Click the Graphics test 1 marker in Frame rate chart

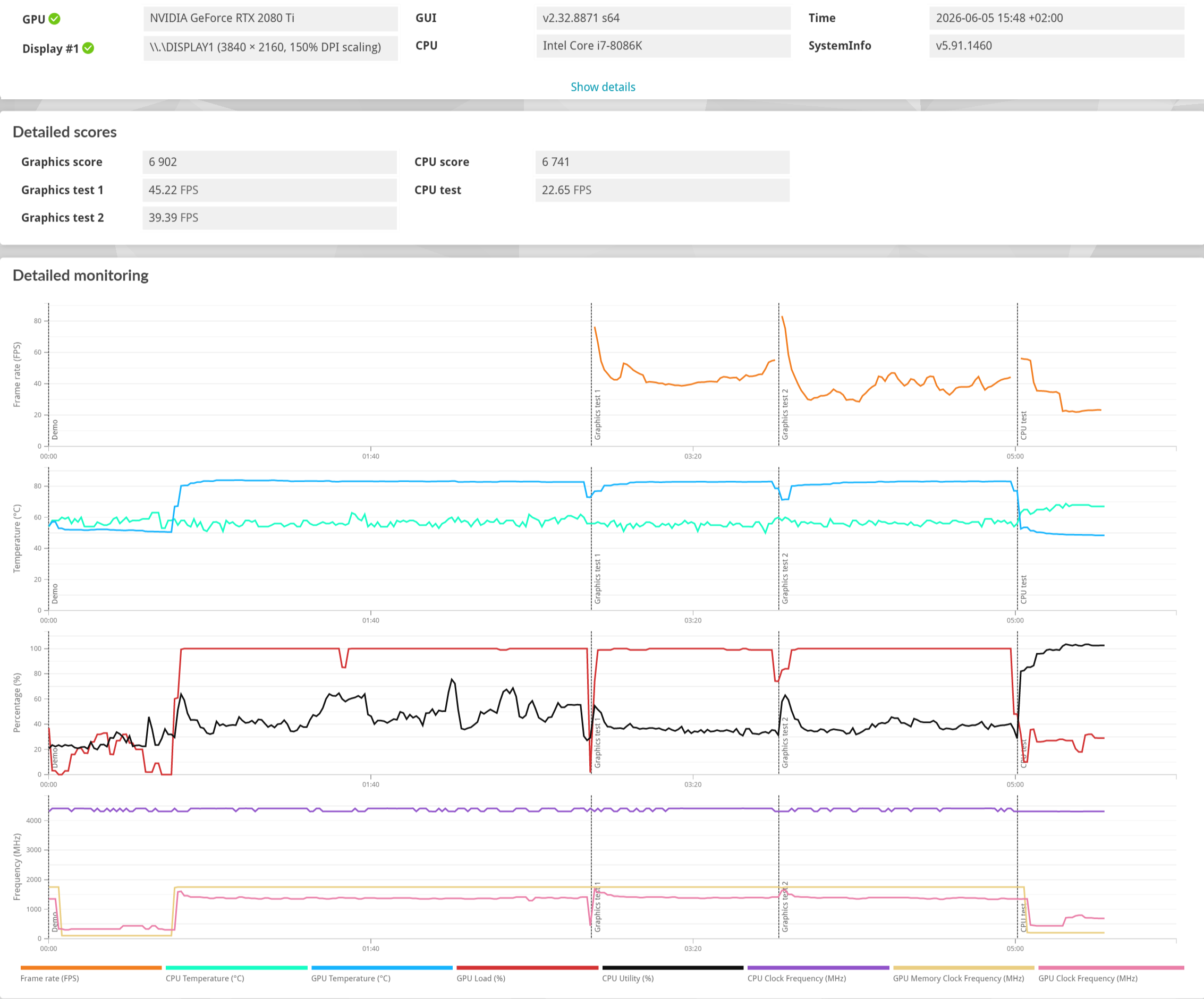coord(597,415)
